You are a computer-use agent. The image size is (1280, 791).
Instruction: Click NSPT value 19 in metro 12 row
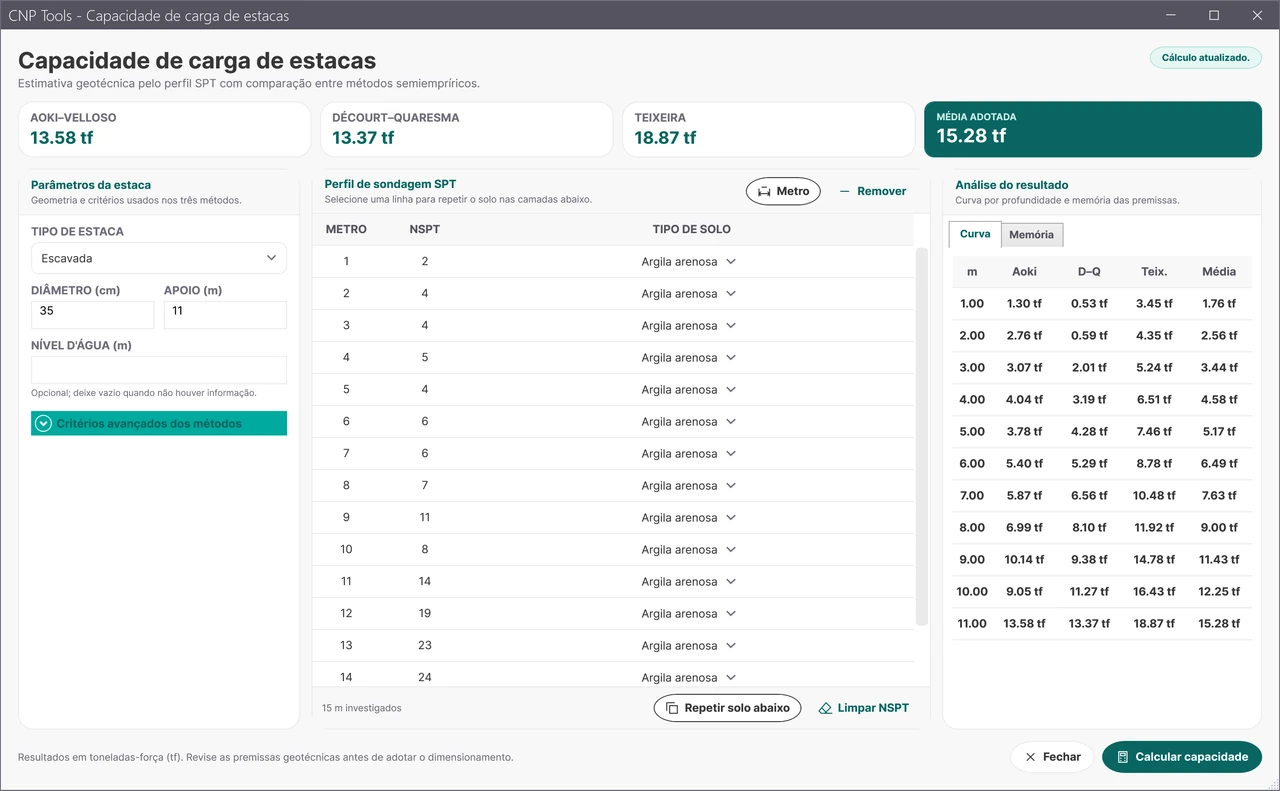click(425, 614)
